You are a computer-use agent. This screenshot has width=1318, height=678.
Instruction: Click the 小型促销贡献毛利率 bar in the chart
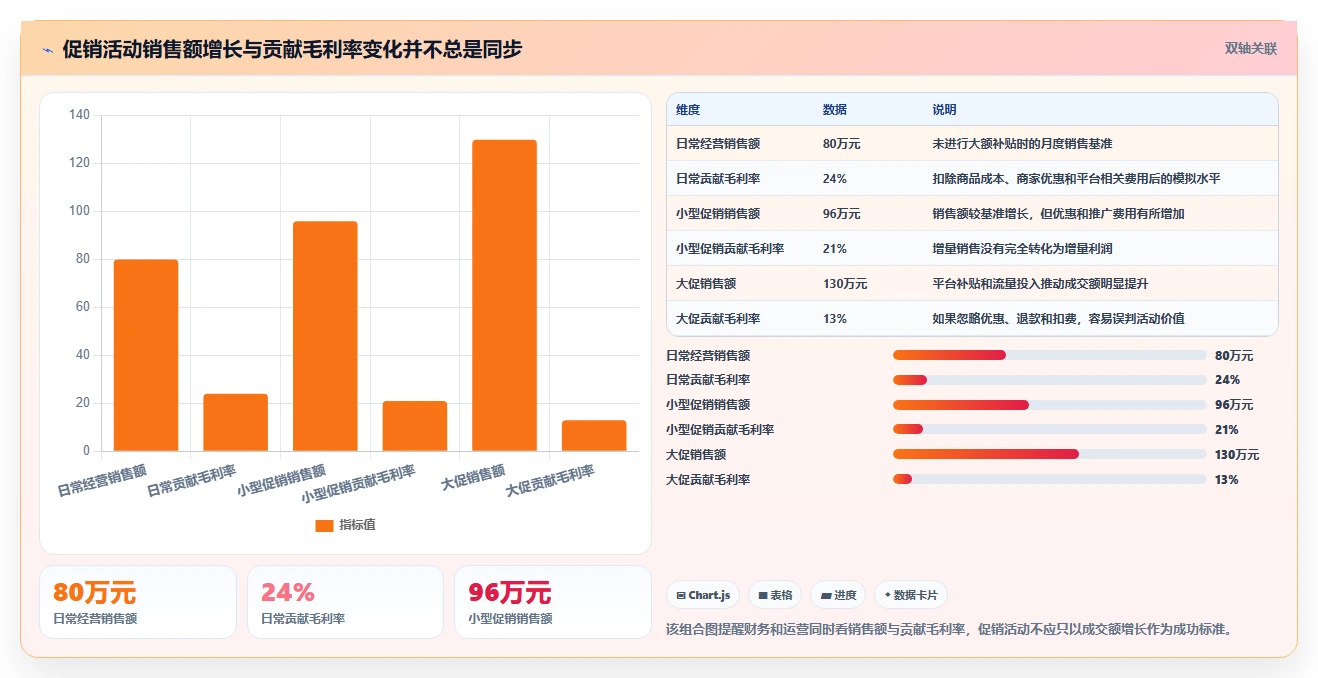(x=415, y=426)
